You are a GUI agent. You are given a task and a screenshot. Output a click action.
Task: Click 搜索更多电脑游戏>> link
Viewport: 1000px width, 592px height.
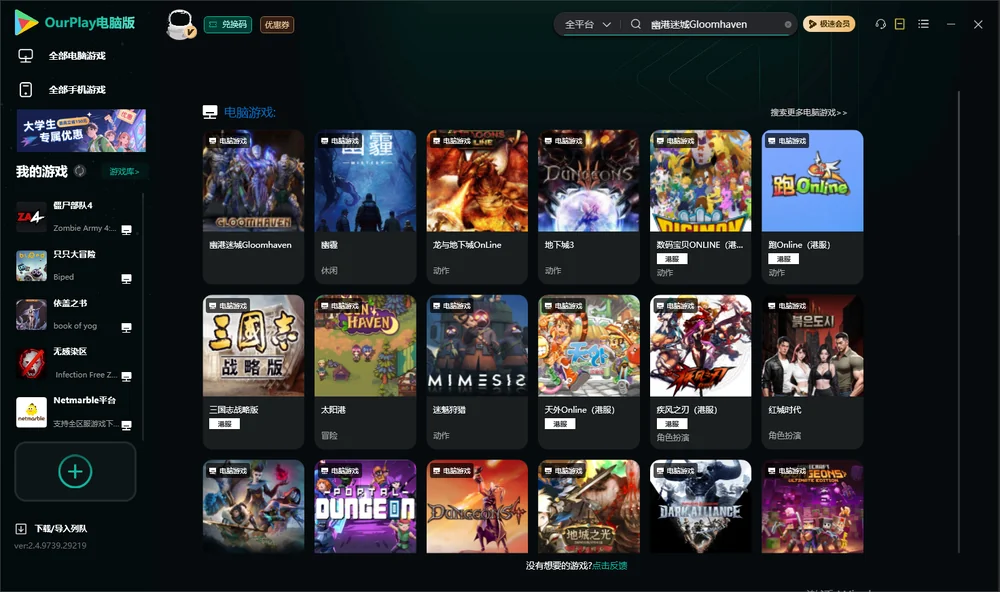point(808,112)
